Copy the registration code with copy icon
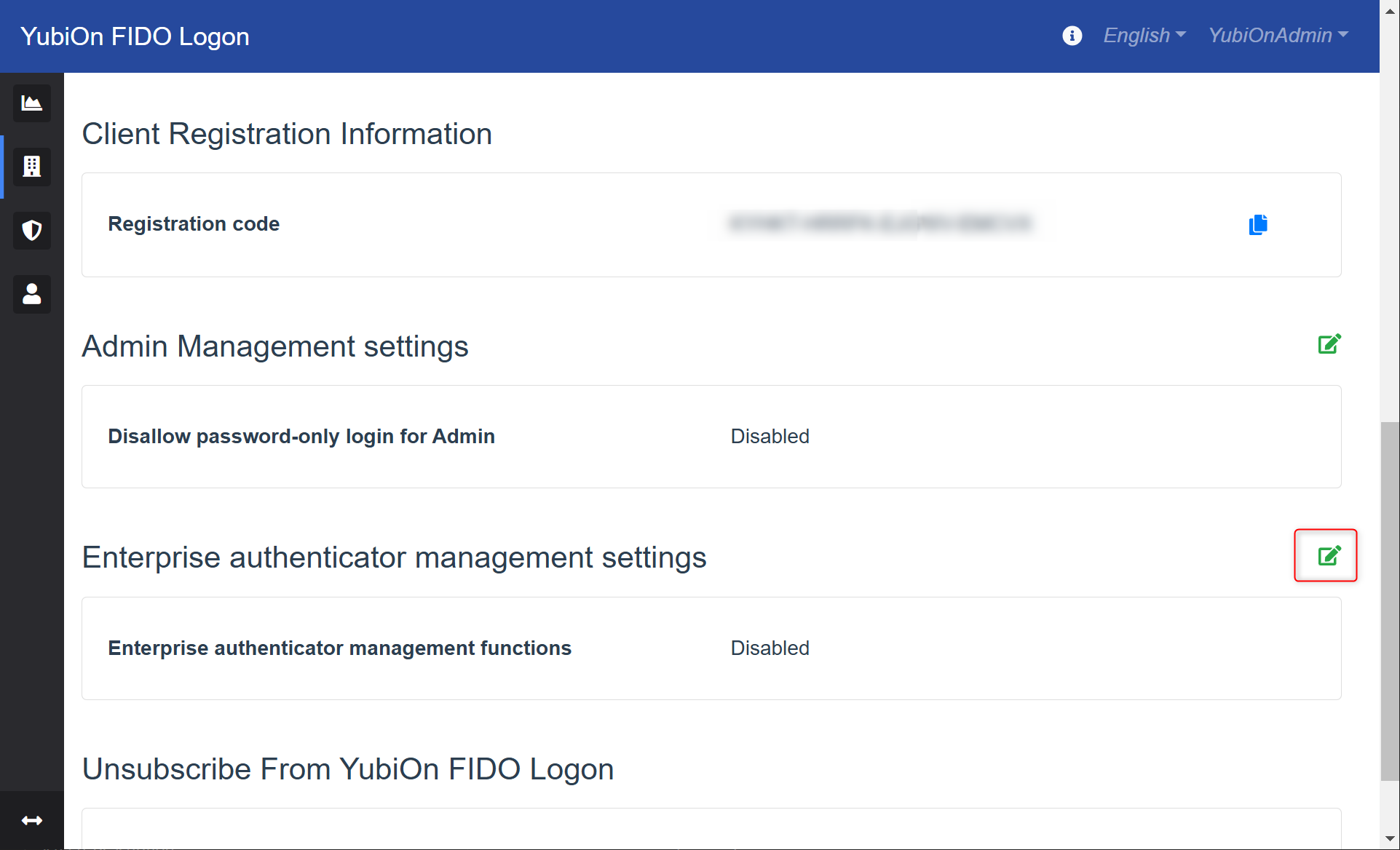The height and width of the screenshot is (850, 1400). pyautogui.click(x=1258, y=225)
